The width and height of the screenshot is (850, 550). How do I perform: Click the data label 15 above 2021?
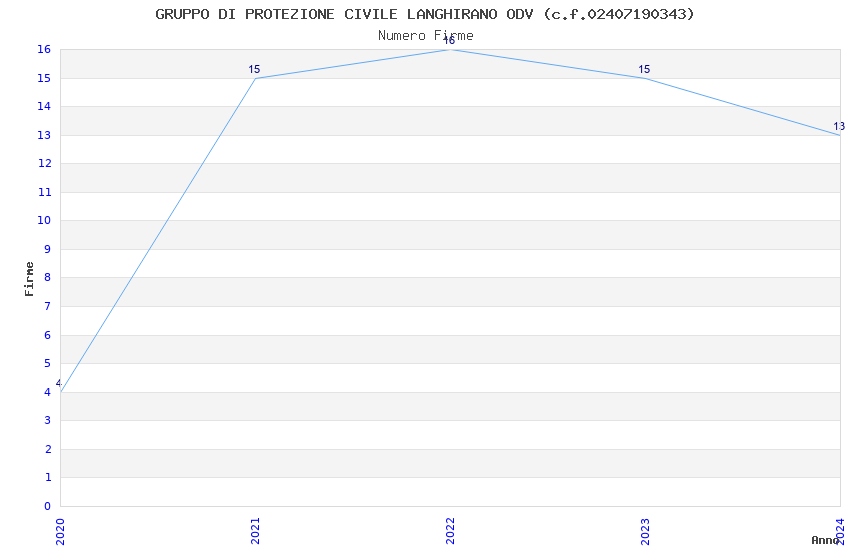click(x=254, y=69)
